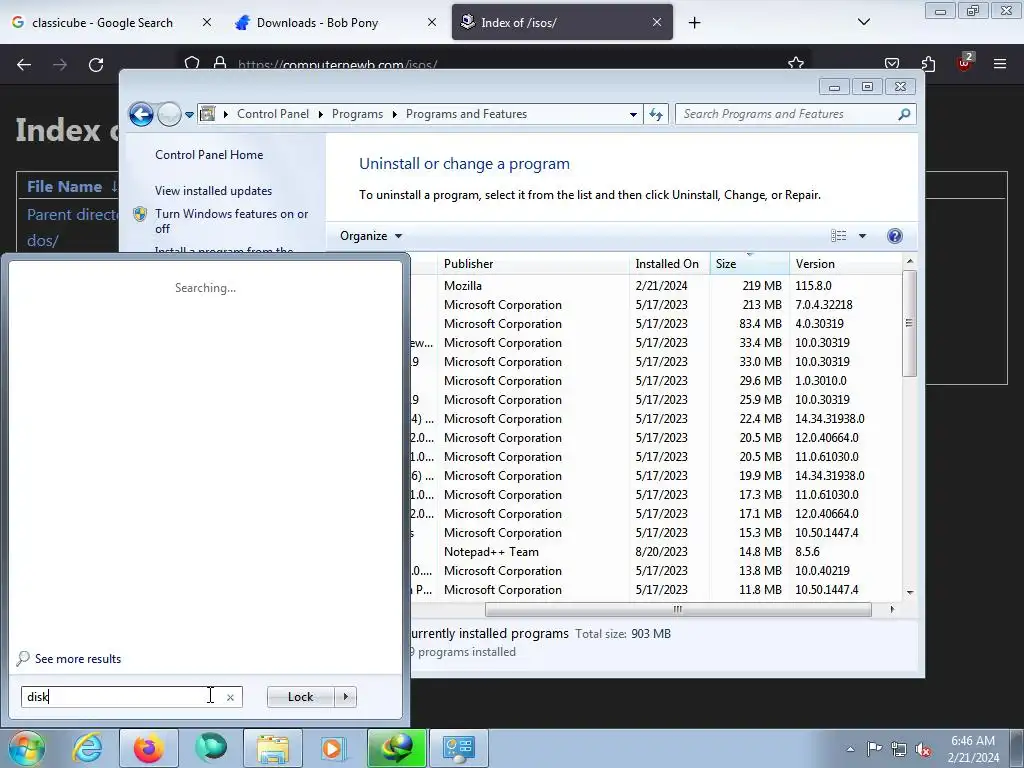Open Firefox extensions puzzle icon

[928, 63]
